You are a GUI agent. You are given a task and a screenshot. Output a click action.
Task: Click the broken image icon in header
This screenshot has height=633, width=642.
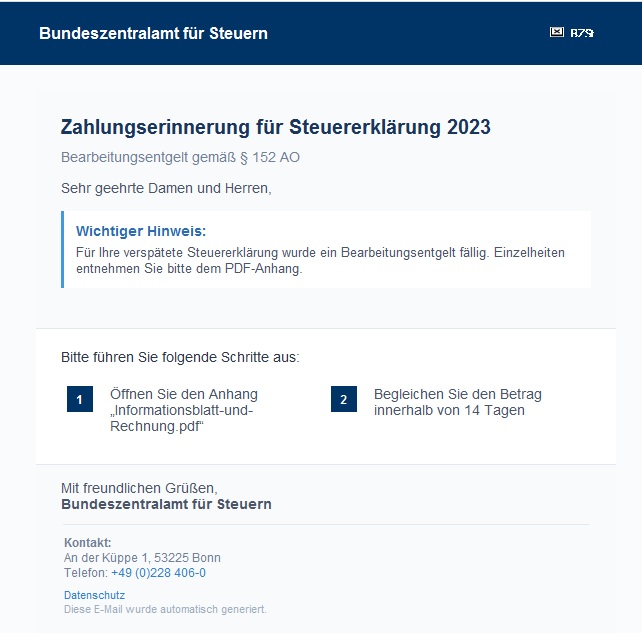click(x=557, y=33)
